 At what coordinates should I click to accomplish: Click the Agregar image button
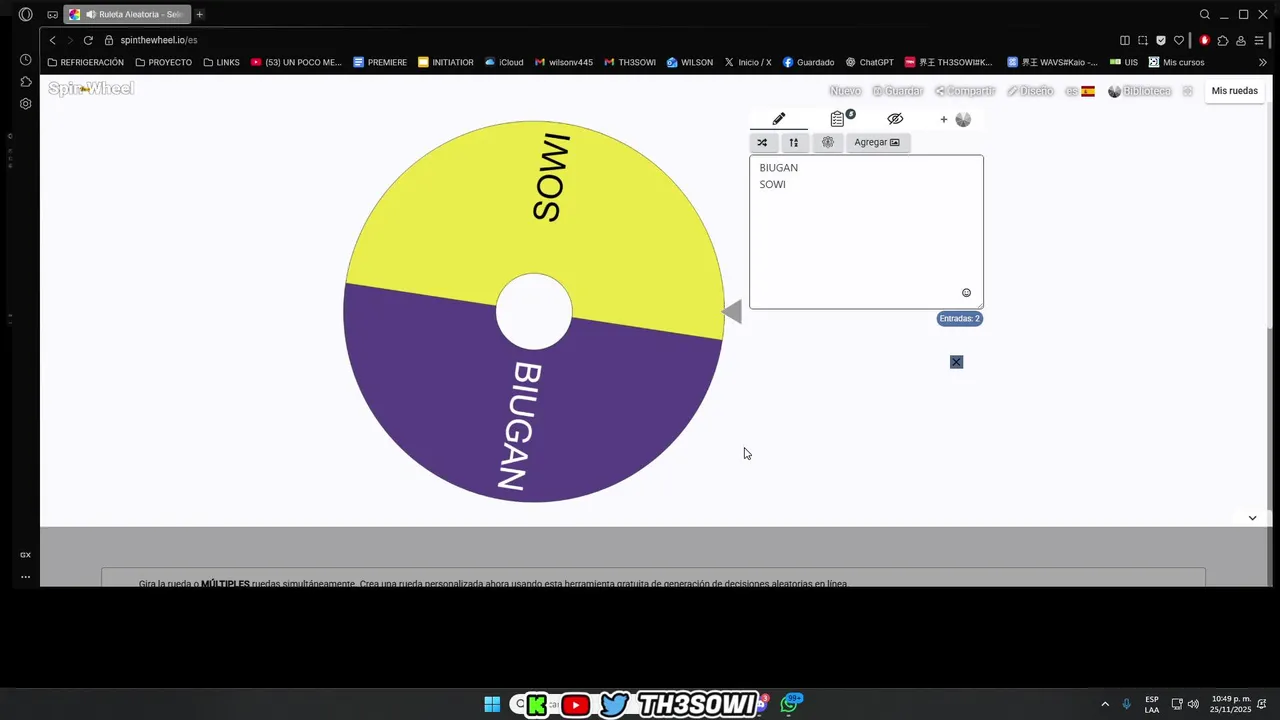pyautogui.click(x=877, y=142)
